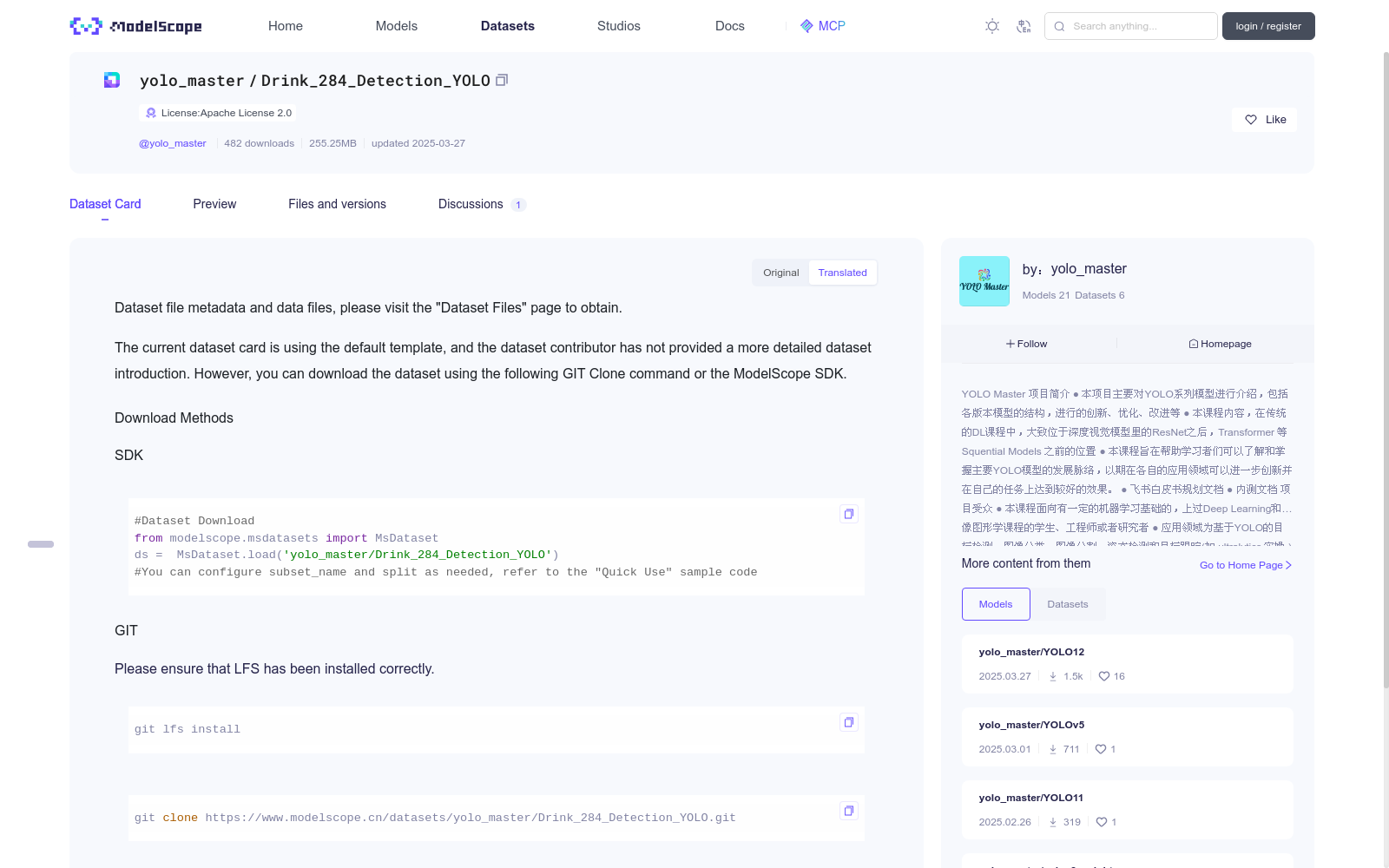The image size is (1389, 868).
Task: Click the 'Download Methods' heading
Action: pyautogui.click(x=174, y=418)
